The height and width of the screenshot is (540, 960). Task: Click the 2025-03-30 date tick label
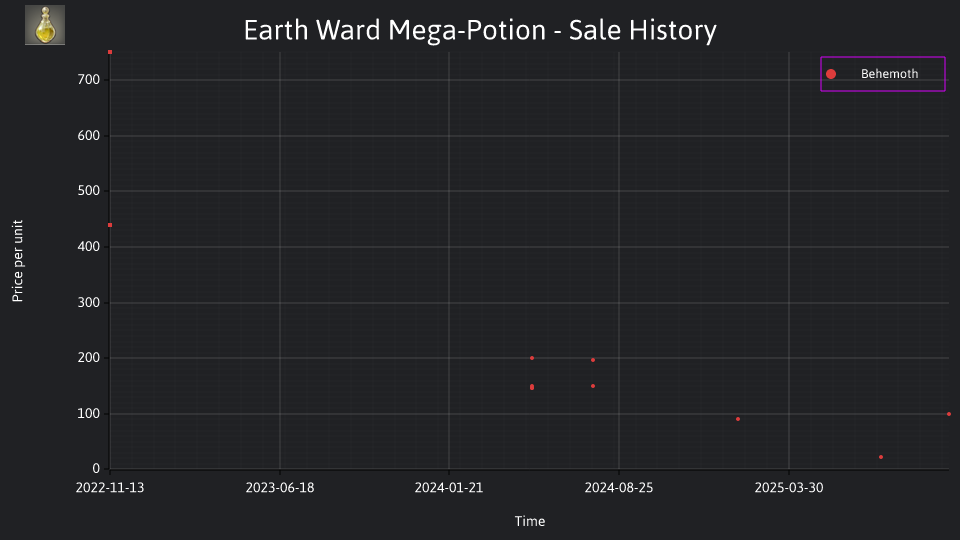789,488
